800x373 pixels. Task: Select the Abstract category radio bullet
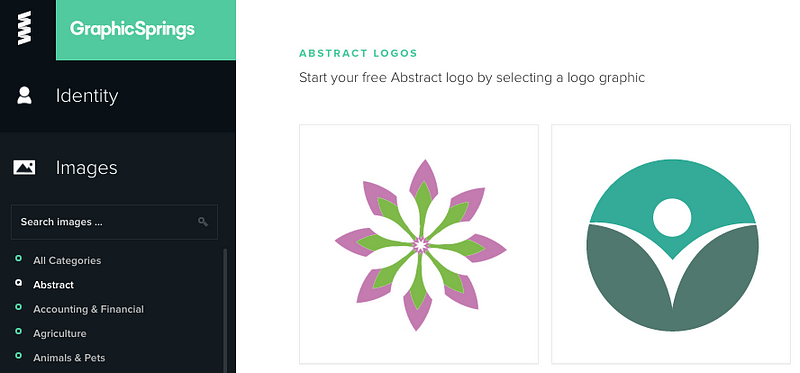[18, 282]
